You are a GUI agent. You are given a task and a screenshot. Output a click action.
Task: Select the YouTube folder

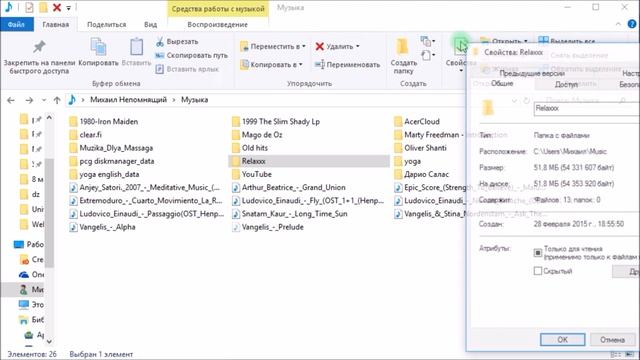[251, 174]
